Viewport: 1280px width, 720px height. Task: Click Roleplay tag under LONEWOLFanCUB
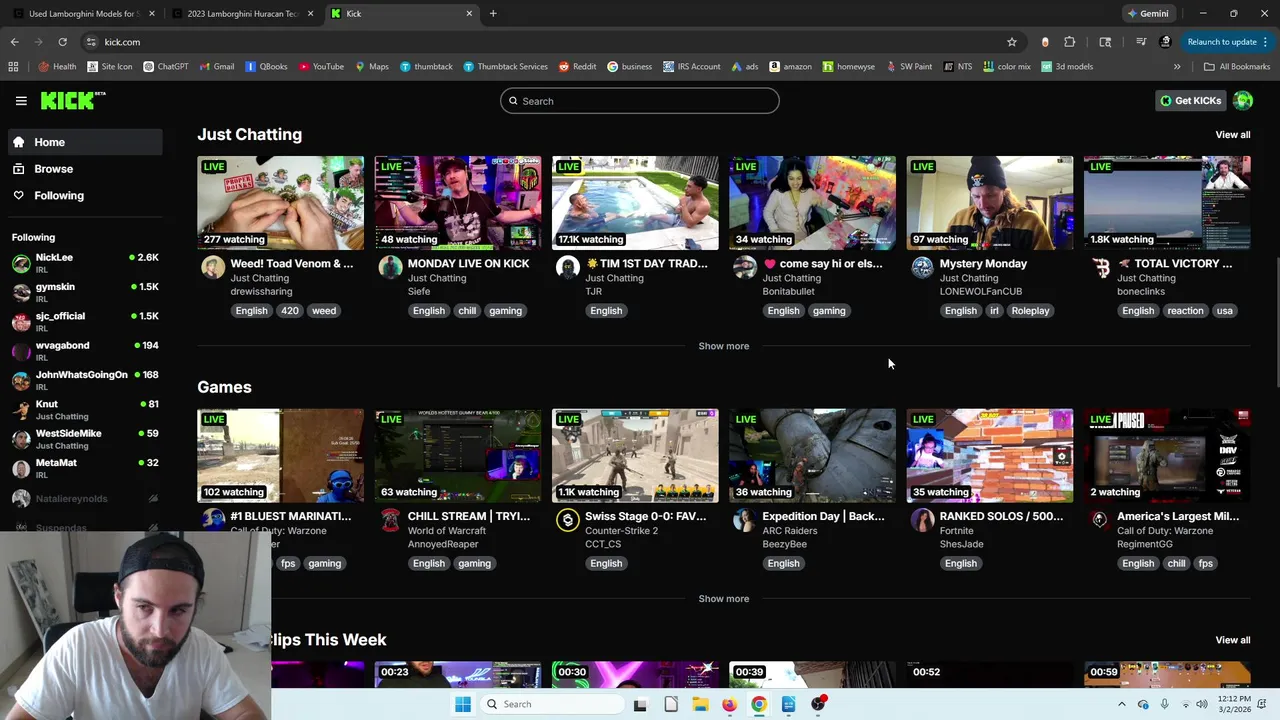(x=1030, y=311)
